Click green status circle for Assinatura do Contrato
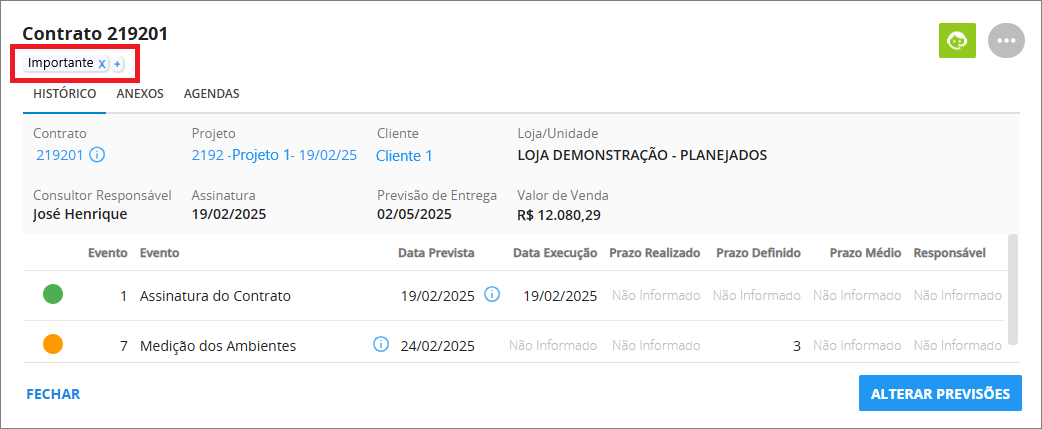Image resolution: width=1042 pixels, height=429 pixels. tap(53, 294)
